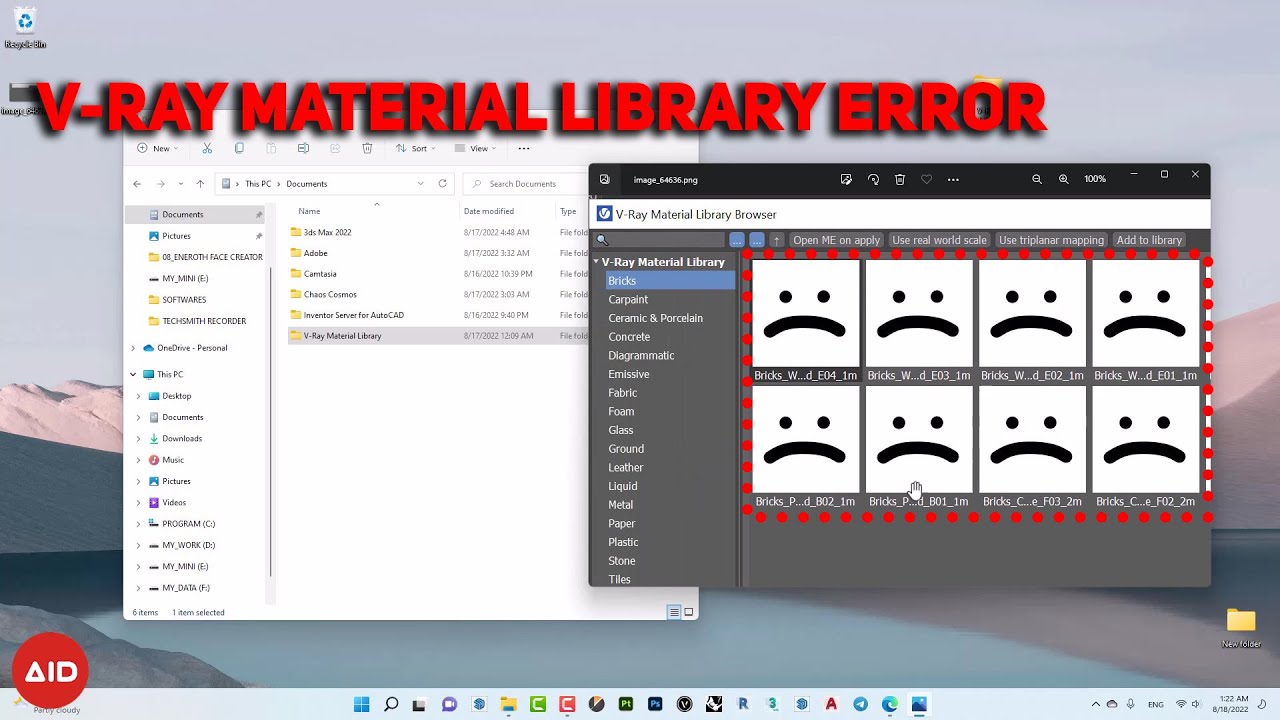Open the New dropdown in File Explorer
Screen dimensions: 1280x720
pyautogui.click(x=158, y=148)
